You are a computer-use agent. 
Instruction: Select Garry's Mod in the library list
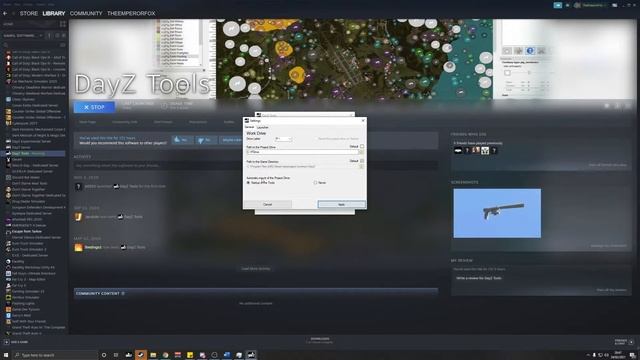tap(21, 316)
